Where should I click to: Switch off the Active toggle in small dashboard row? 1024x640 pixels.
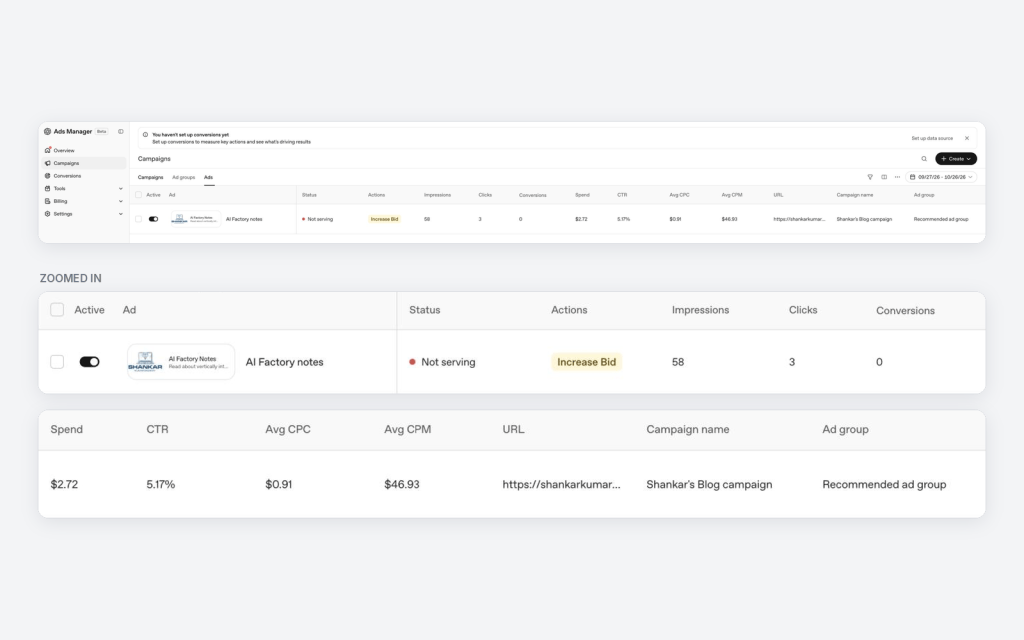(x=153, y=219)
